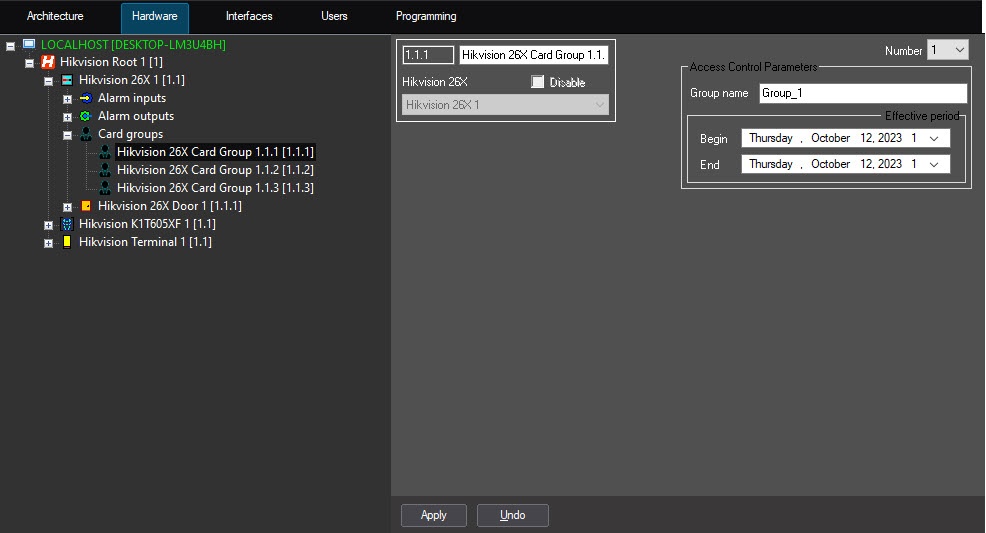Click the Hikvision 26X Door 1 icon
This screenshot has height=533, width=986.
point(86,206)
